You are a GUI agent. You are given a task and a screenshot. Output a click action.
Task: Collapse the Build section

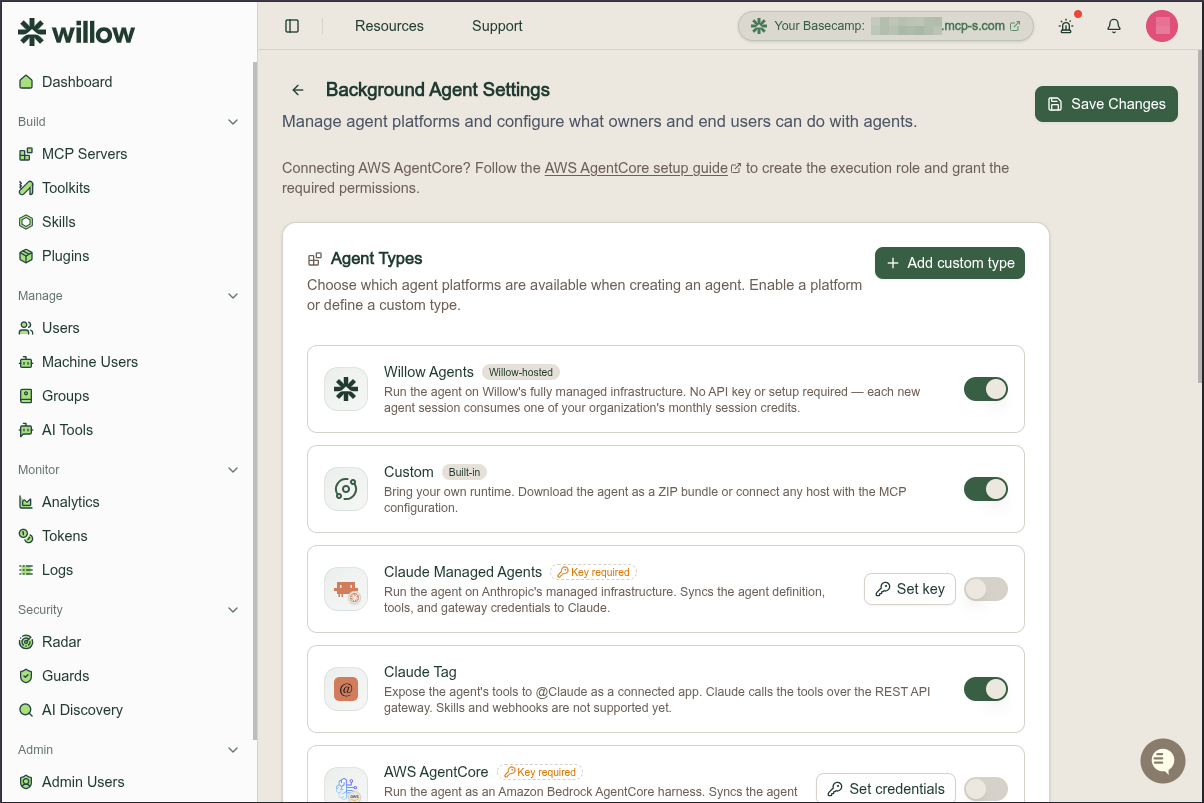coord(233,122)
